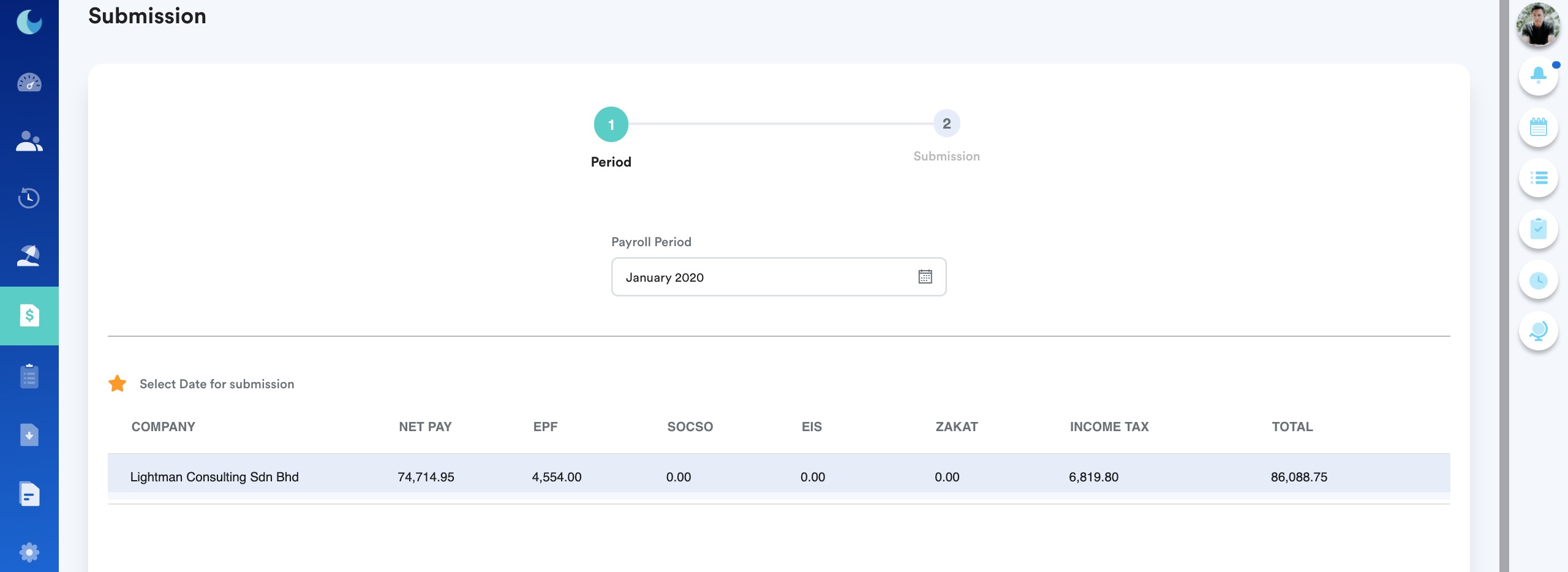
Task: Open the attendance clock history icon
Action: tap(29, 198)
